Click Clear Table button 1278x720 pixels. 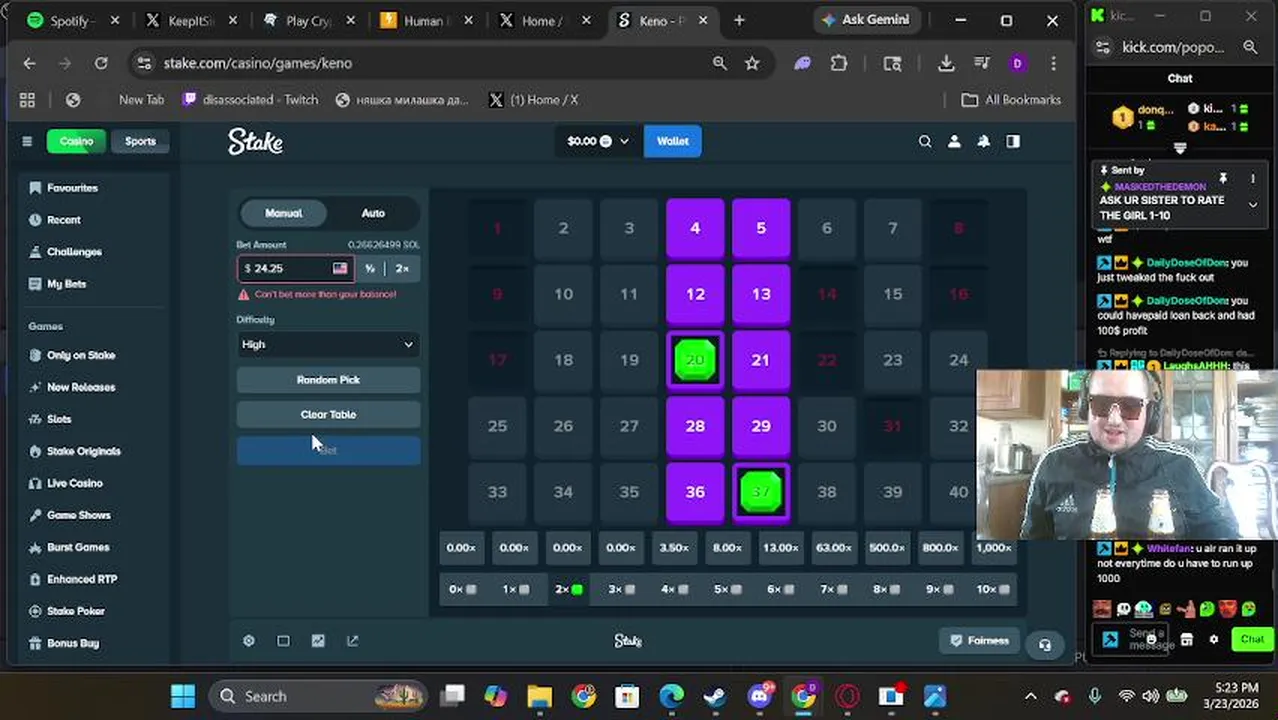[x=328, y=414]
